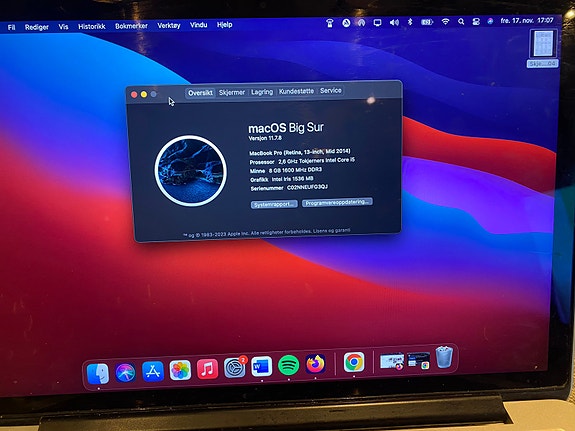Open Spotify from the Dock
575x431 pixels.
288,365
